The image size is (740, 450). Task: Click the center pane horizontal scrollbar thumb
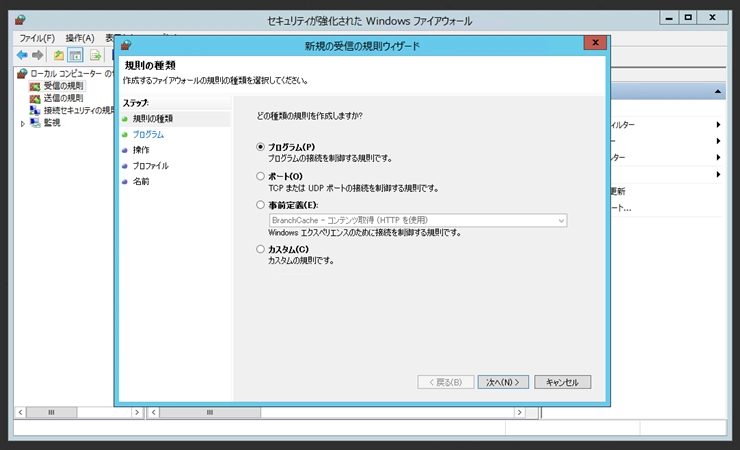click(x=210, y=412)
